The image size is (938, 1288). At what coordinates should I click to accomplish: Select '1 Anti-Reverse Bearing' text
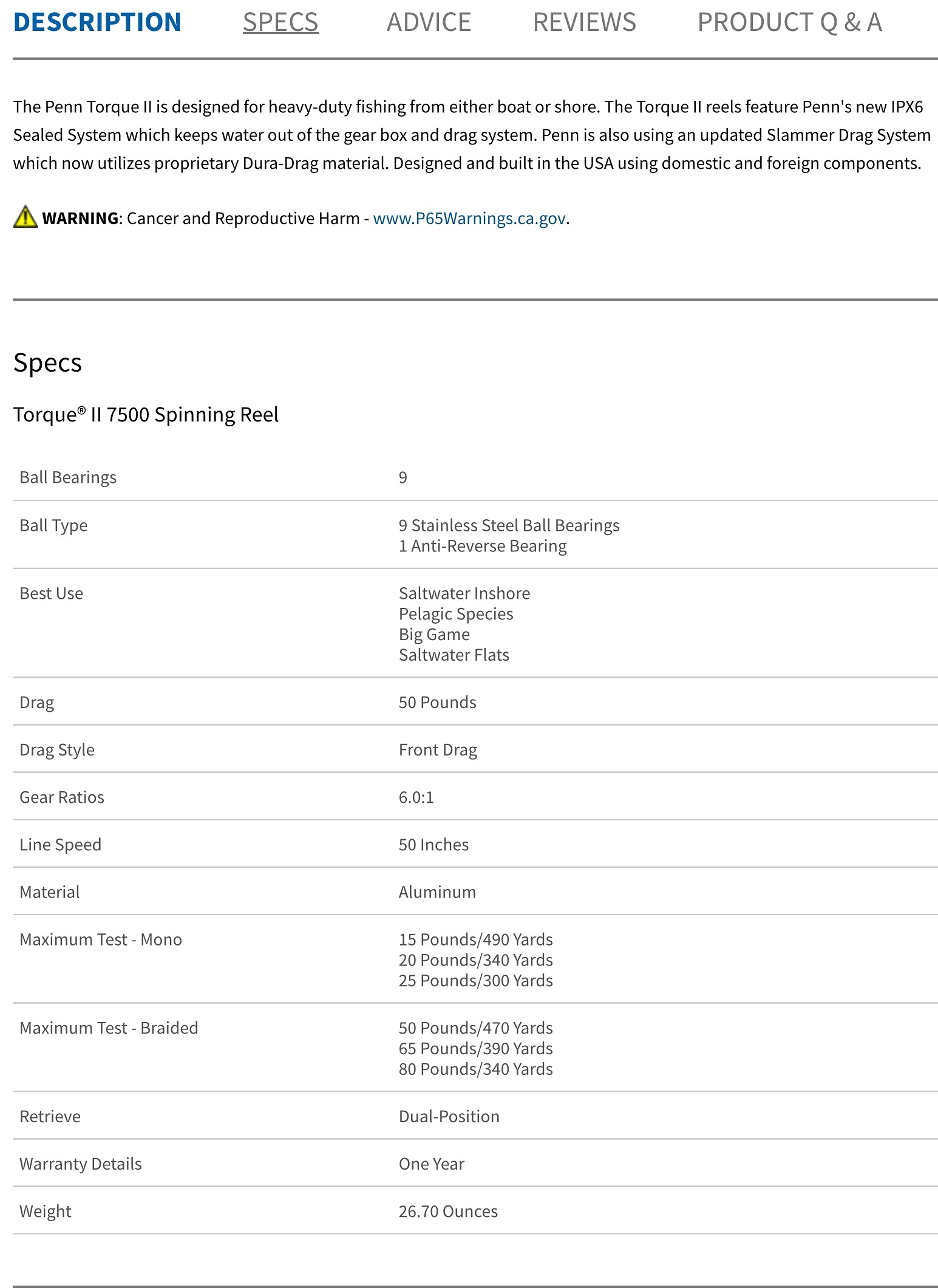(483, 546)
